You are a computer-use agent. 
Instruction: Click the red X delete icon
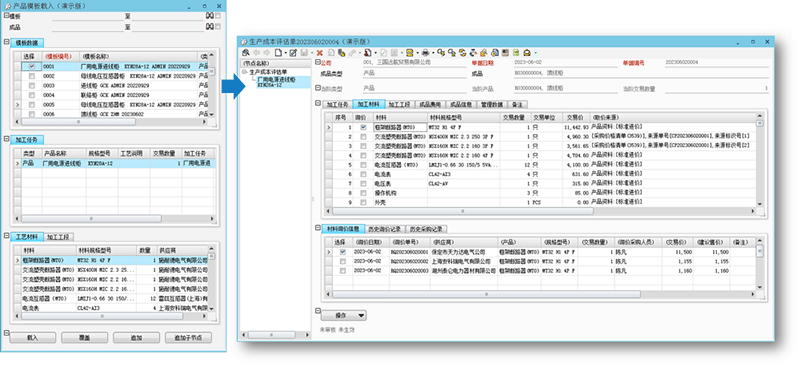coord(319,53)
